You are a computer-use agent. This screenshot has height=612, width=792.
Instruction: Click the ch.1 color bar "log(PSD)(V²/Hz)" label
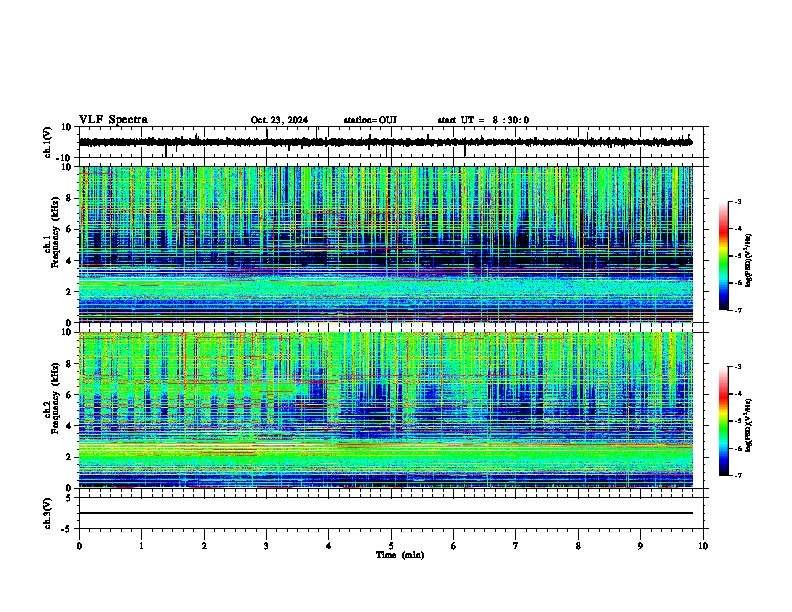click(x=749, y=261)
